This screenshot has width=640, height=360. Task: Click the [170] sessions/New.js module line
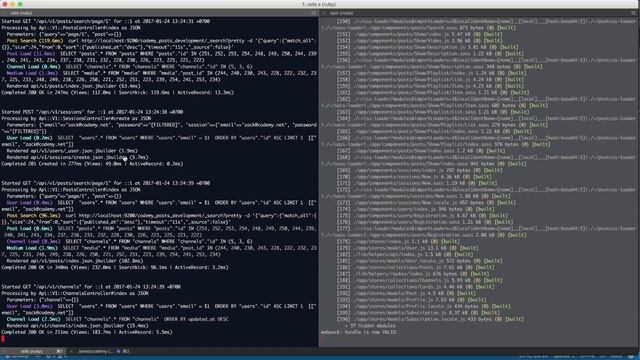(x=414, y=177)
